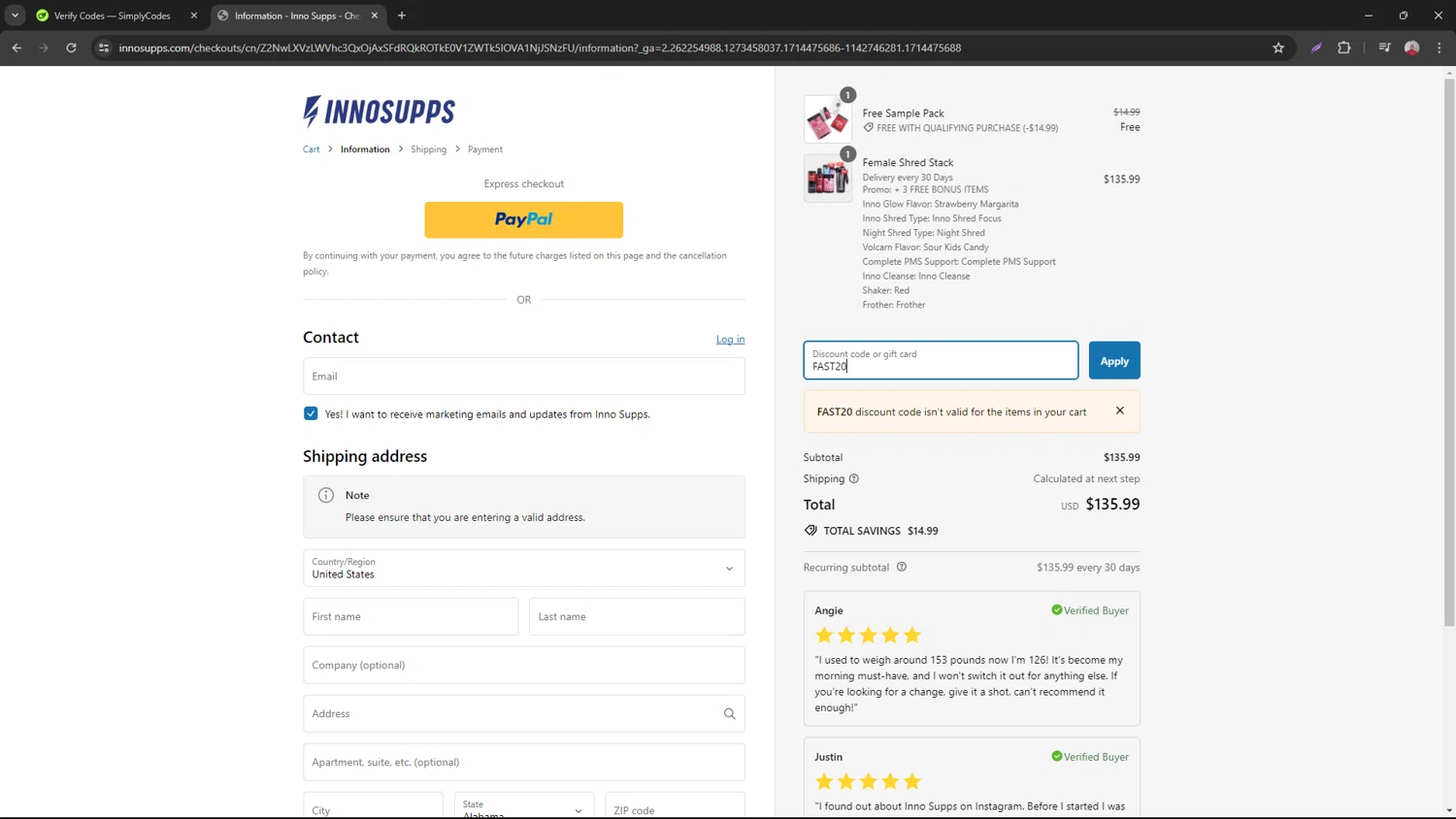The image size is (1456, 819).
Task: Click the First name field
Action: click(411, 616)
